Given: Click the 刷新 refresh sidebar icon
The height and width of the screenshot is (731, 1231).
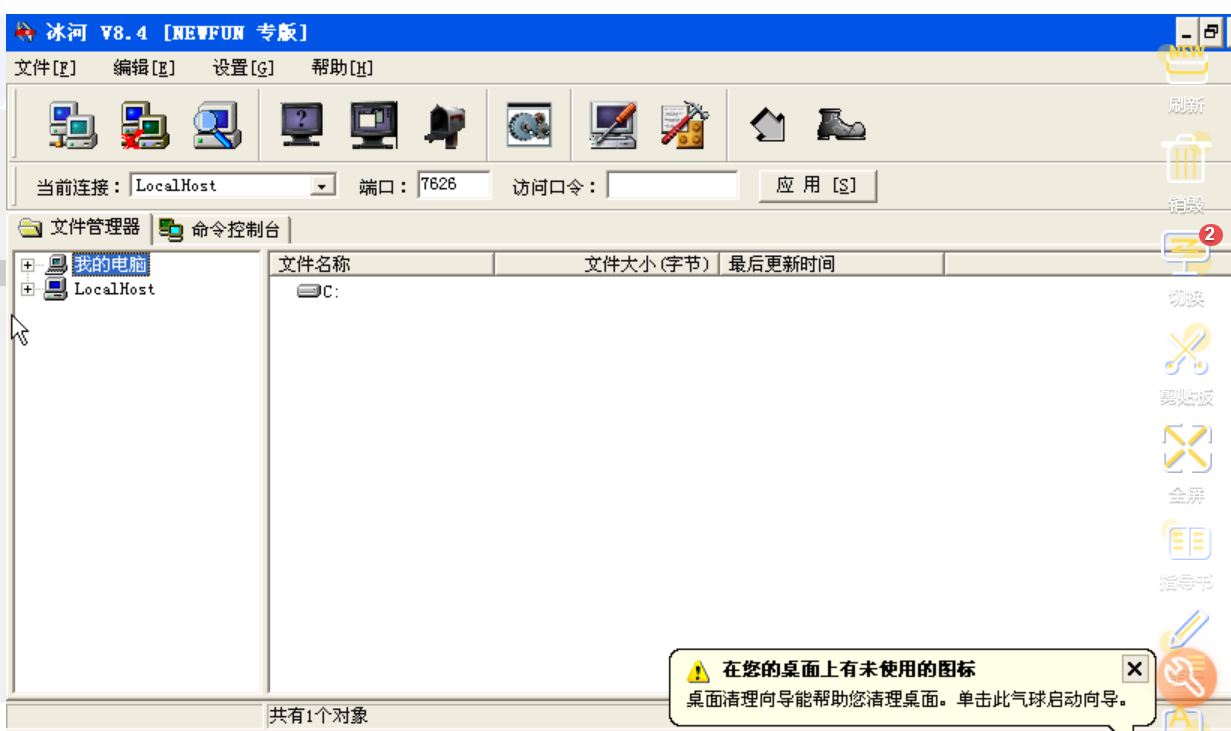Looking at the screenshot, I should pos(1187,66).
